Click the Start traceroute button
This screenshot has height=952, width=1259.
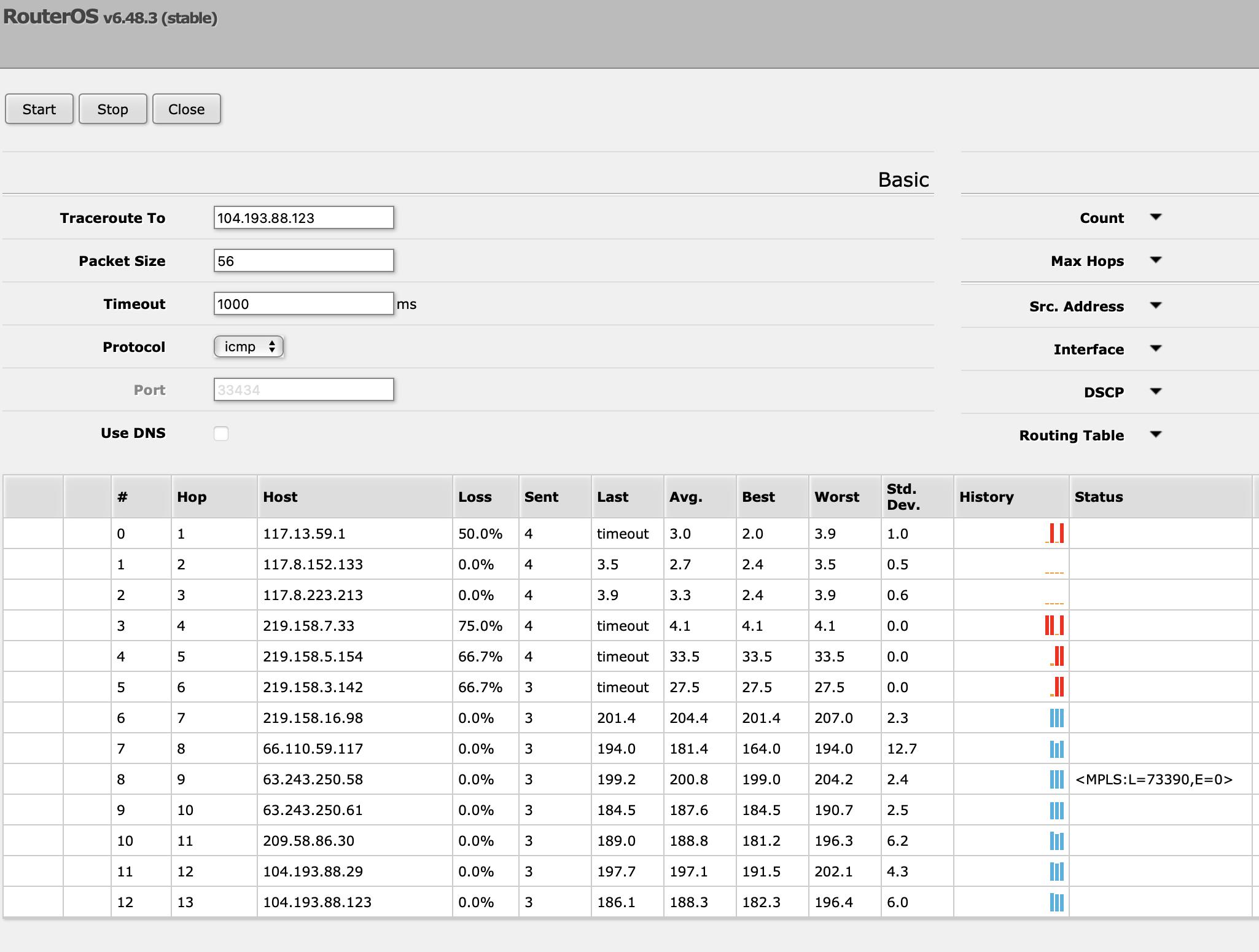[39, 109]
